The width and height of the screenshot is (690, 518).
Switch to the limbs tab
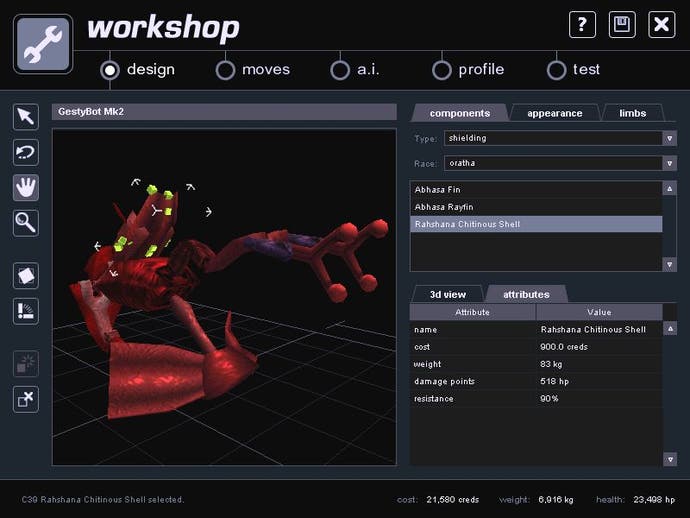click(x=633, y=113)
